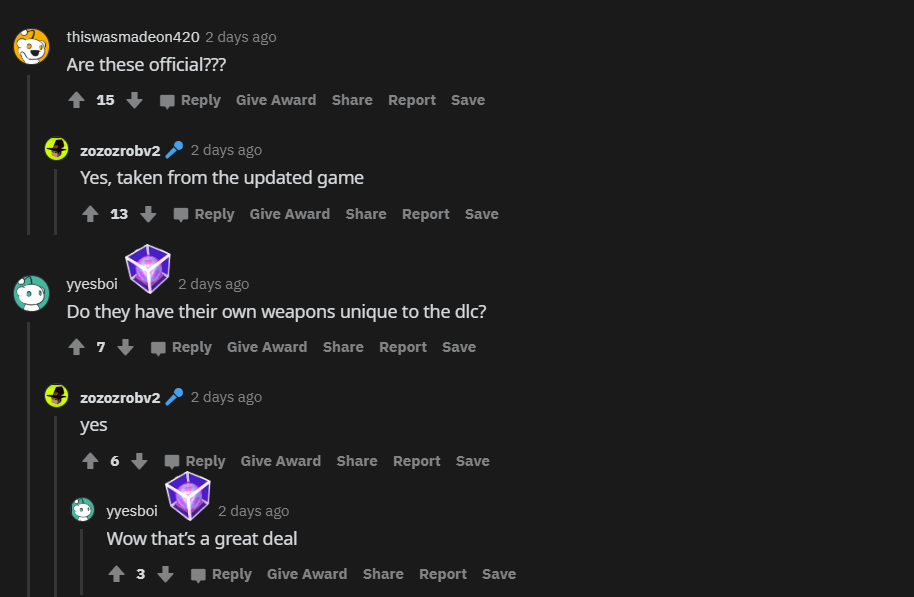Downvote the comment with 13 points

coord(148,214)
